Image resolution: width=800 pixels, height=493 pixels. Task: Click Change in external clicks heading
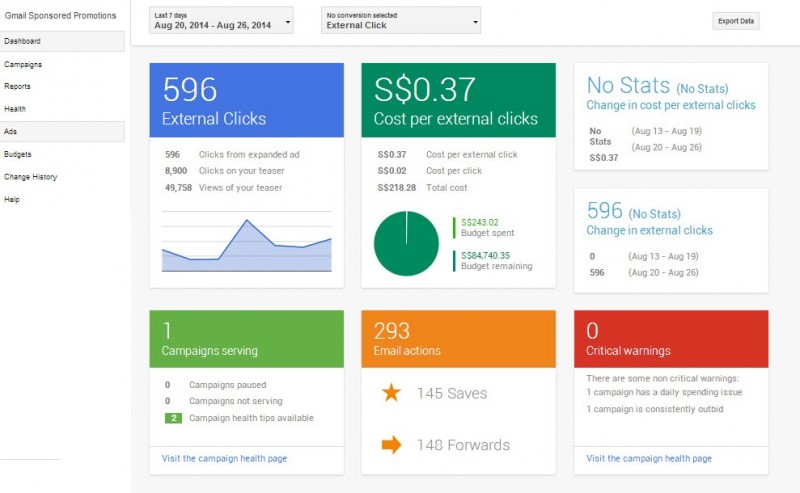(x=649, y=230)
